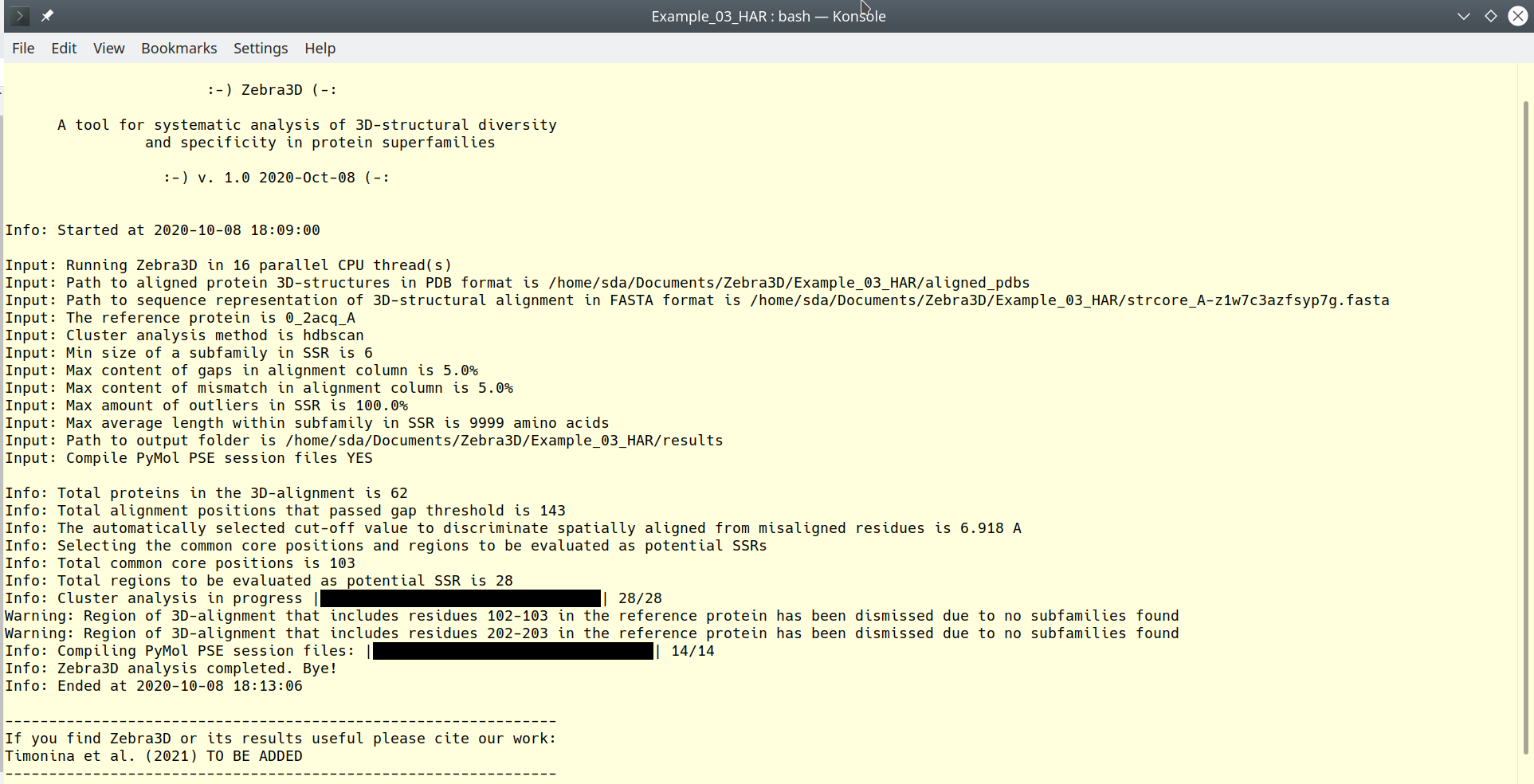
Task: Click the warning about residues 202-203
Action: pos(592,633)
